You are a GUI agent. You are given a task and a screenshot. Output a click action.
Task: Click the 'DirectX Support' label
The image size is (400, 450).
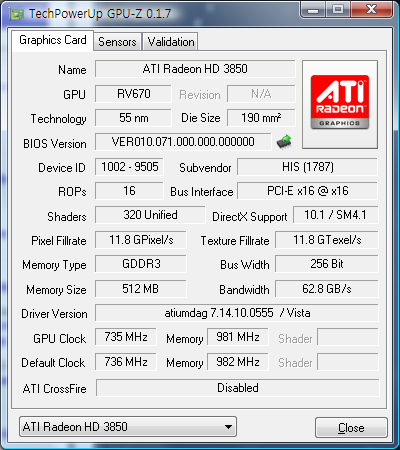coord(250,217)
